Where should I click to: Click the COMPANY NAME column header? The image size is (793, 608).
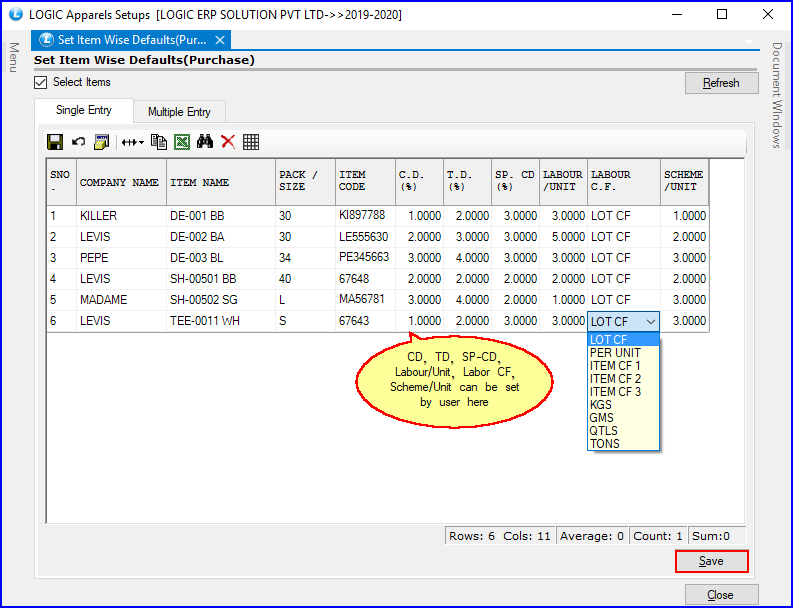pos(121,182)
